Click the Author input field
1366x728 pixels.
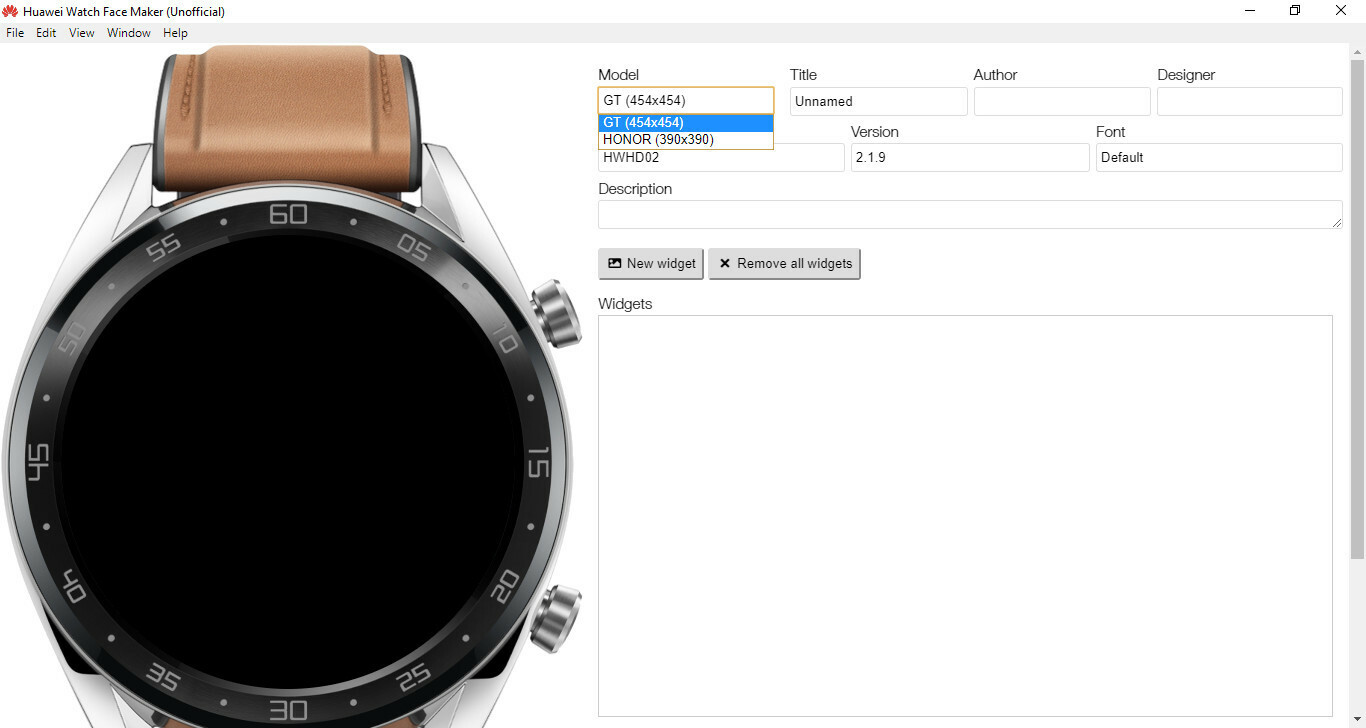pyautogui.click(x=1062, y=101)
